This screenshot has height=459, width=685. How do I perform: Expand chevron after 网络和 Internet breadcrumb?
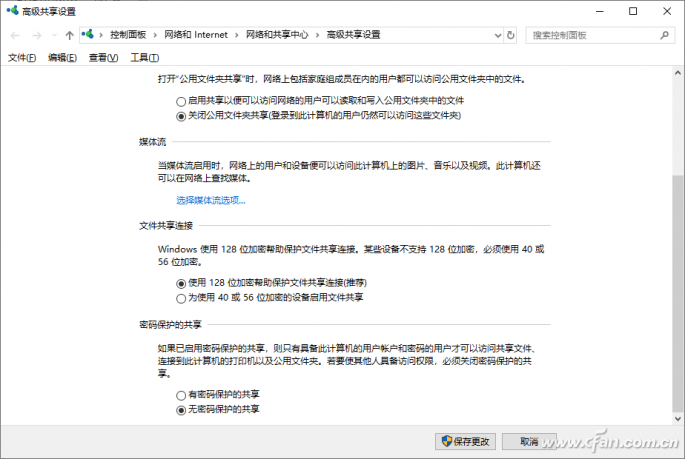[237, 35]
